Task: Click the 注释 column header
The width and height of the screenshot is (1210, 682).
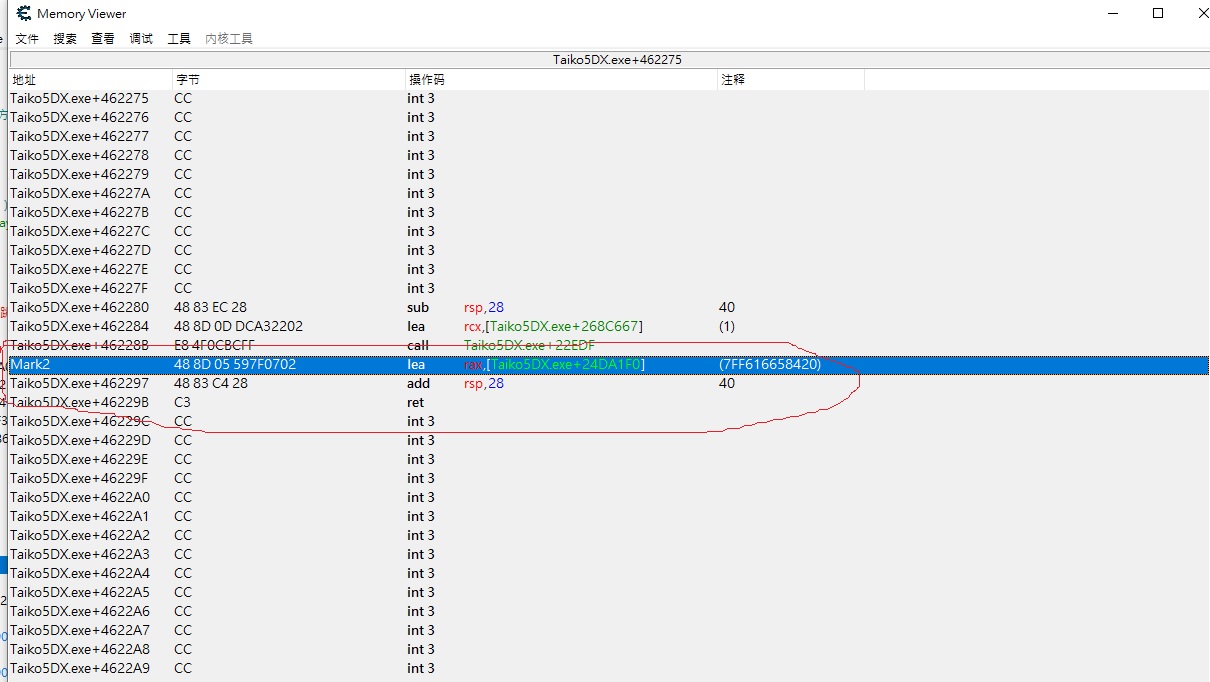Action: 790,79
